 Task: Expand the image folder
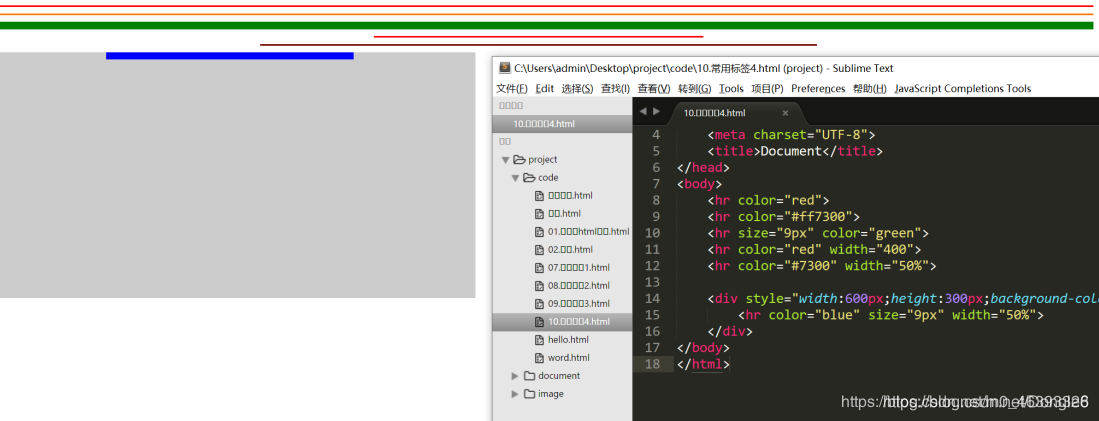click(x=515, y=394)
